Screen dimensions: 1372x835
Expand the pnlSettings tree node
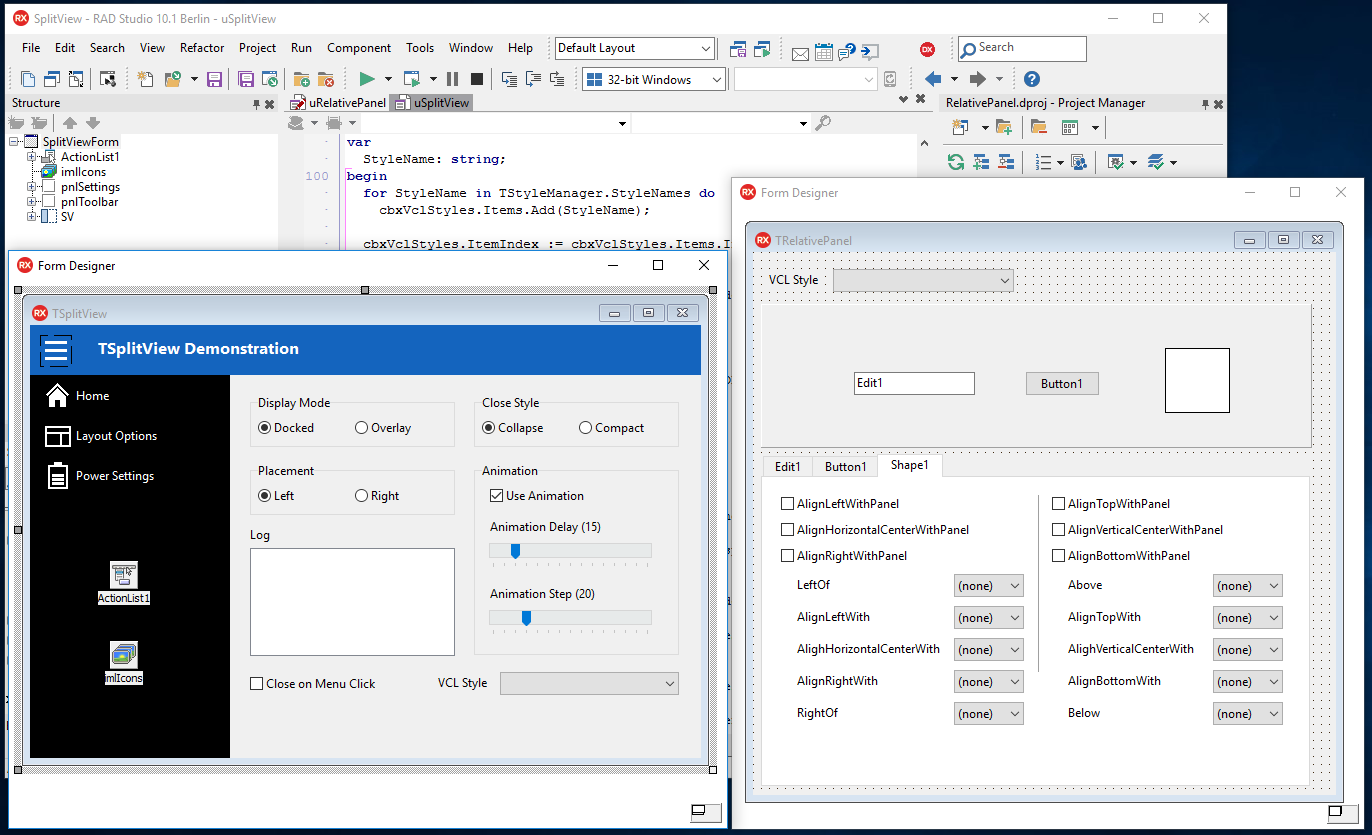(32, 187)
